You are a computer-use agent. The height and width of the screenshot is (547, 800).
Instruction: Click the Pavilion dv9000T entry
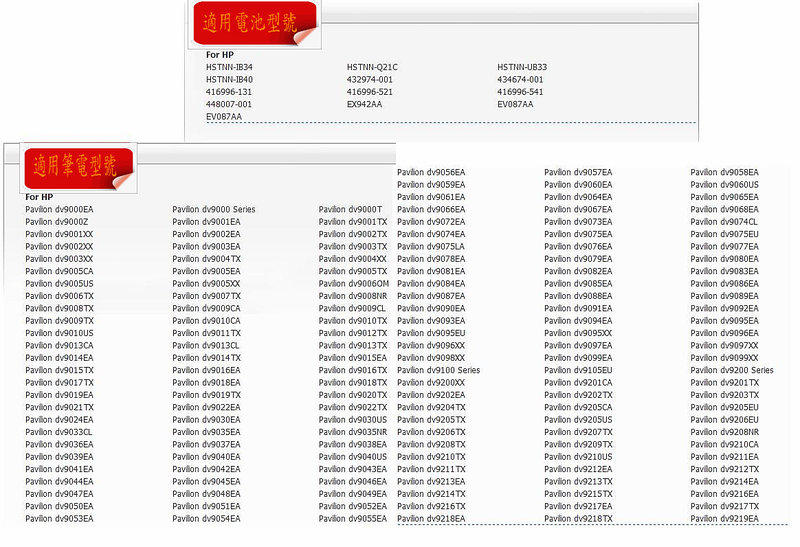tap(350, 209)
